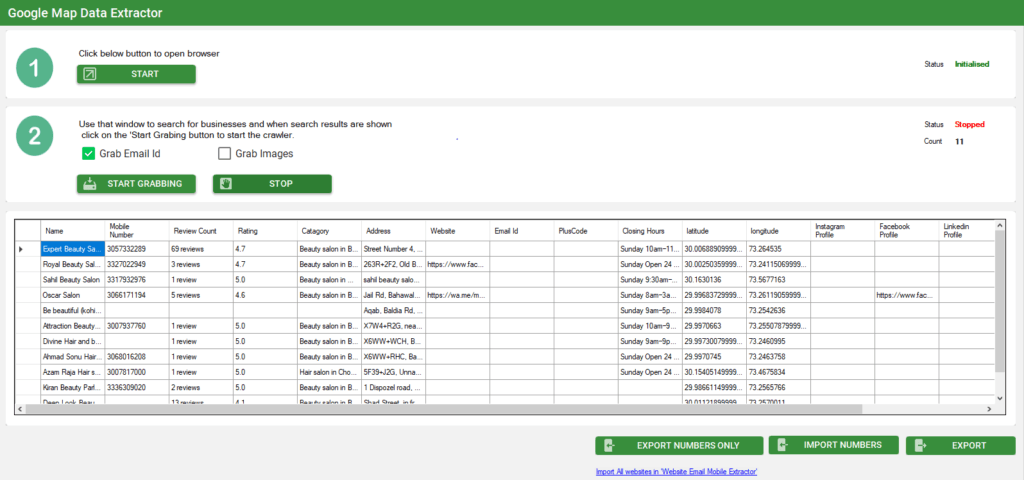Open Import All websites in Website Email Mobile Extractor link
Viewport: 1024px width, 480px height.
[x=676, y=472]
